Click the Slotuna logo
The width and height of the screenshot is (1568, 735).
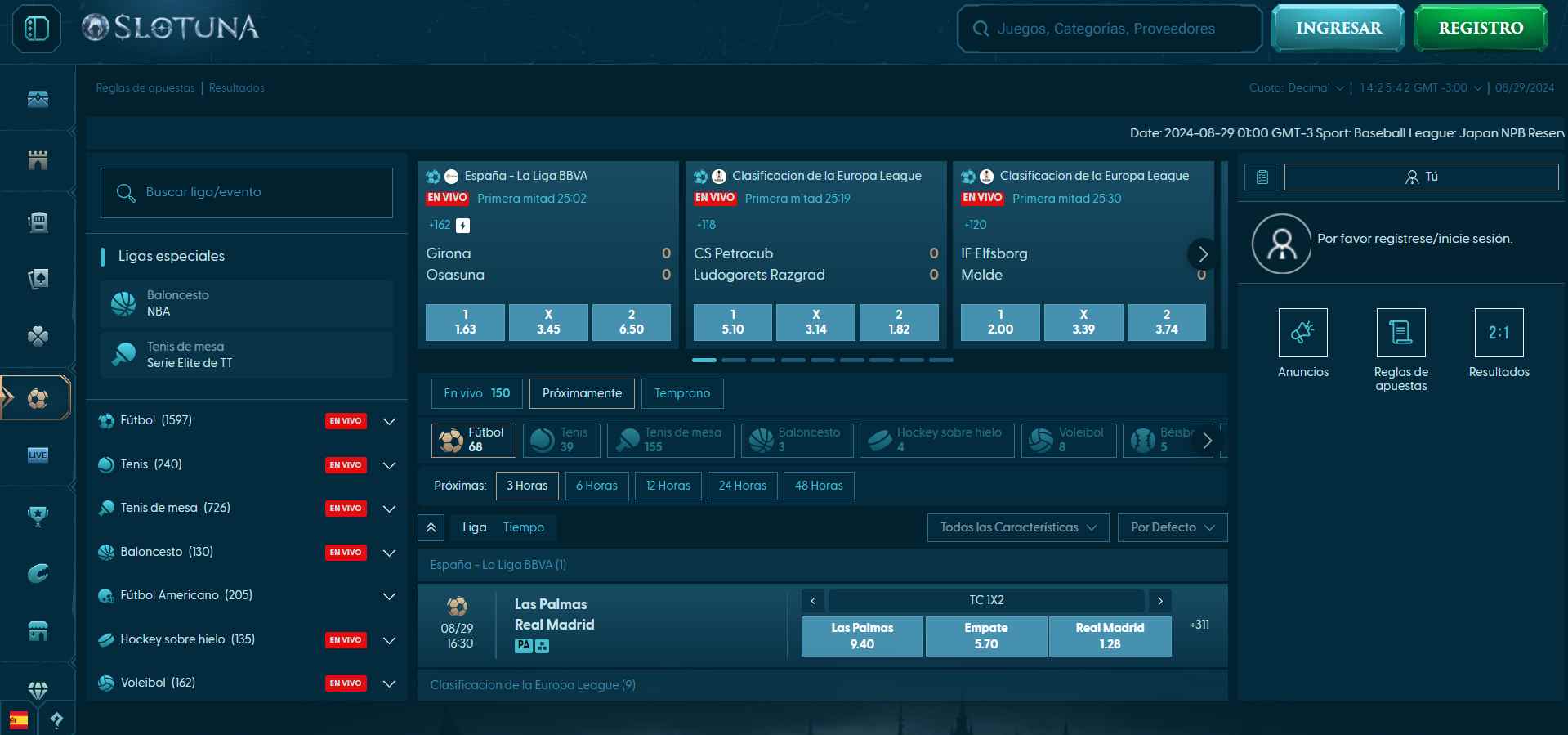point(170,28)
